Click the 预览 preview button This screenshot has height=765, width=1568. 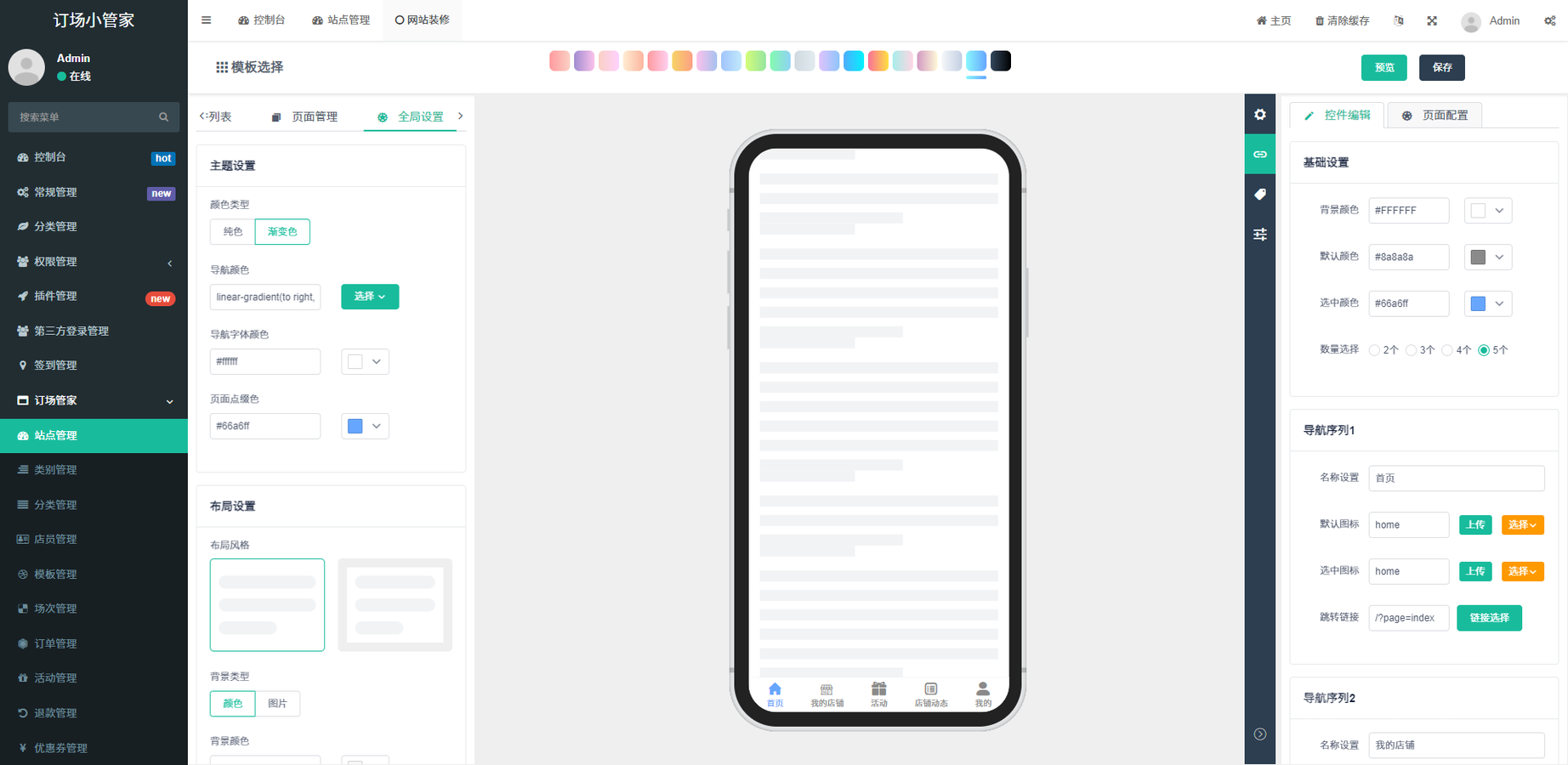pyautogui.click(x=1383, y=68)
